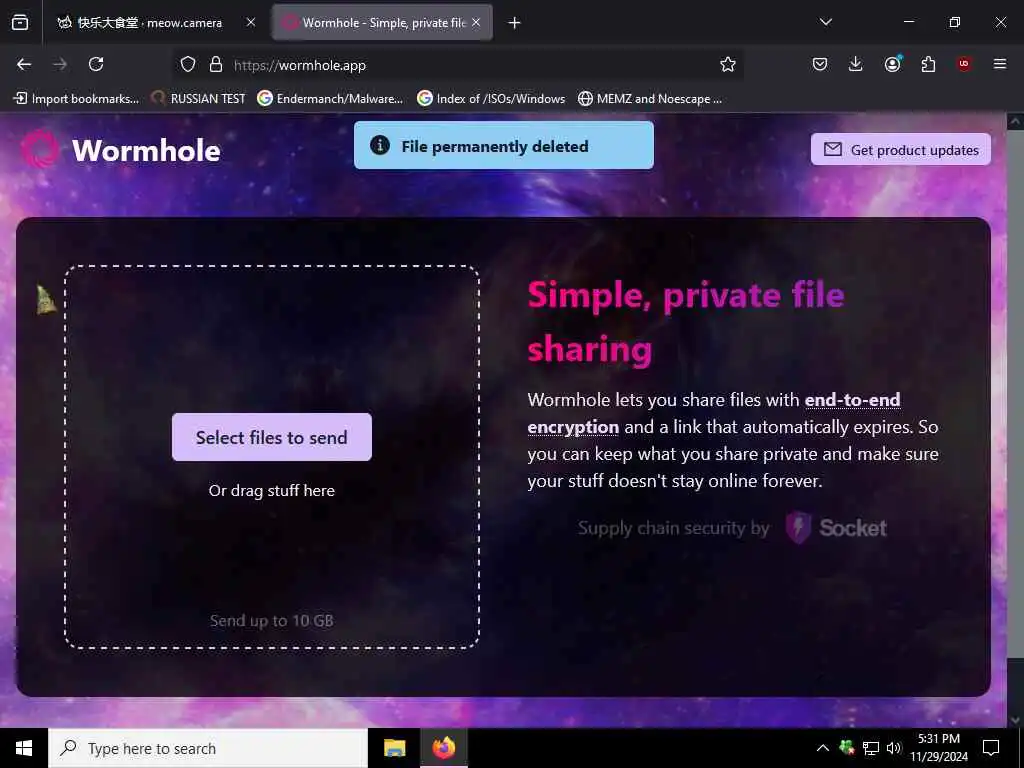
Task: Expand the list all tabs dropdown
Action: pyautogui.click(x=825, y=22)
